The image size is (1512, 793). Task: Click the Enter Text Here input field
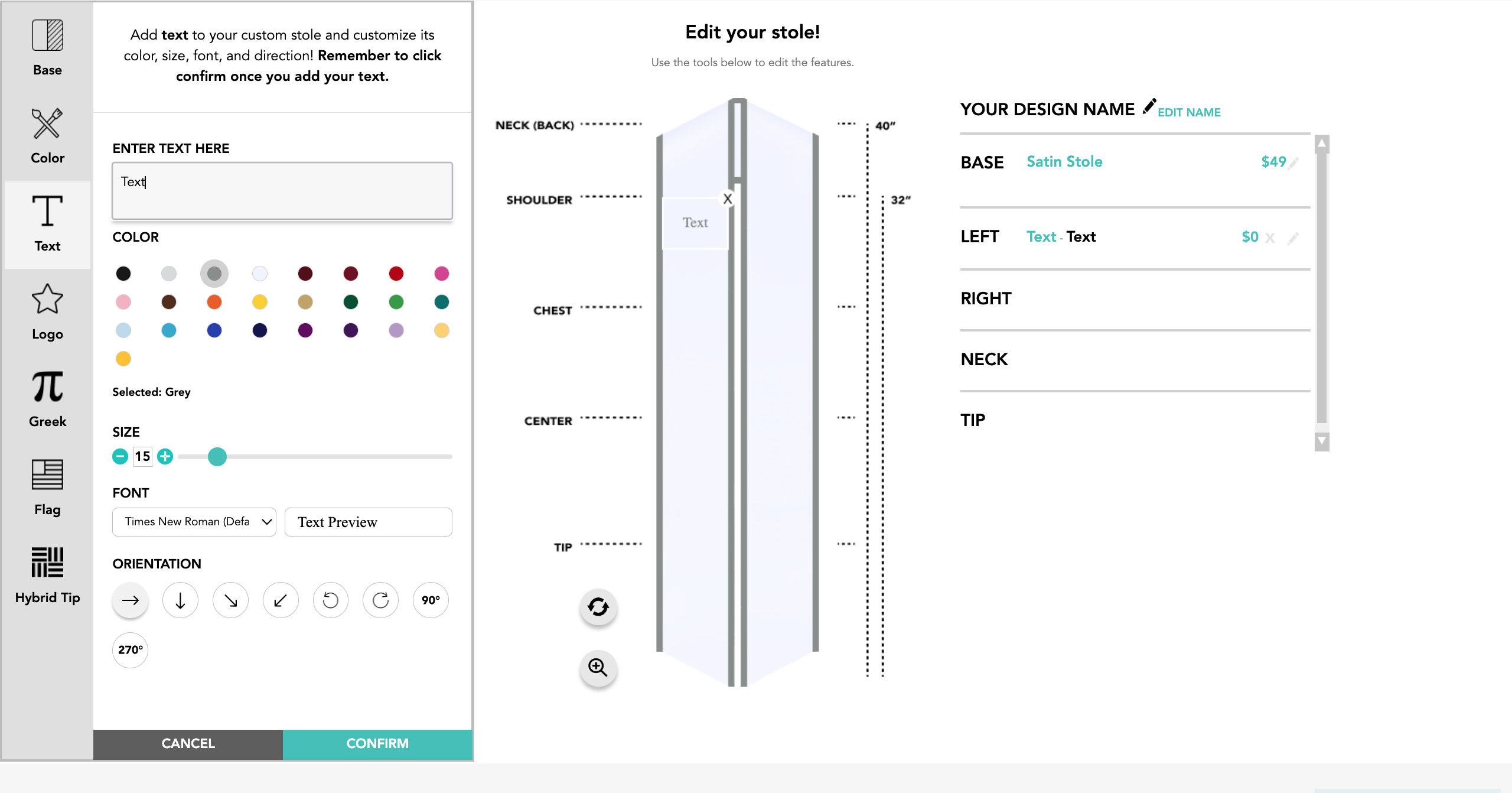coord(282,191)
